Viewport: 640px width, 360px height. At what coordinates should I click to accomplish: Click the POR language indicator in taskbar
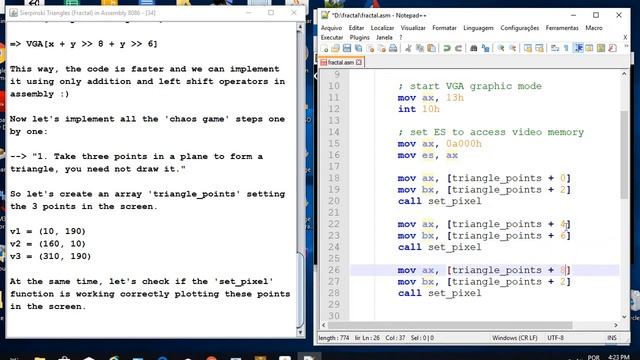(x=593, y=358)
